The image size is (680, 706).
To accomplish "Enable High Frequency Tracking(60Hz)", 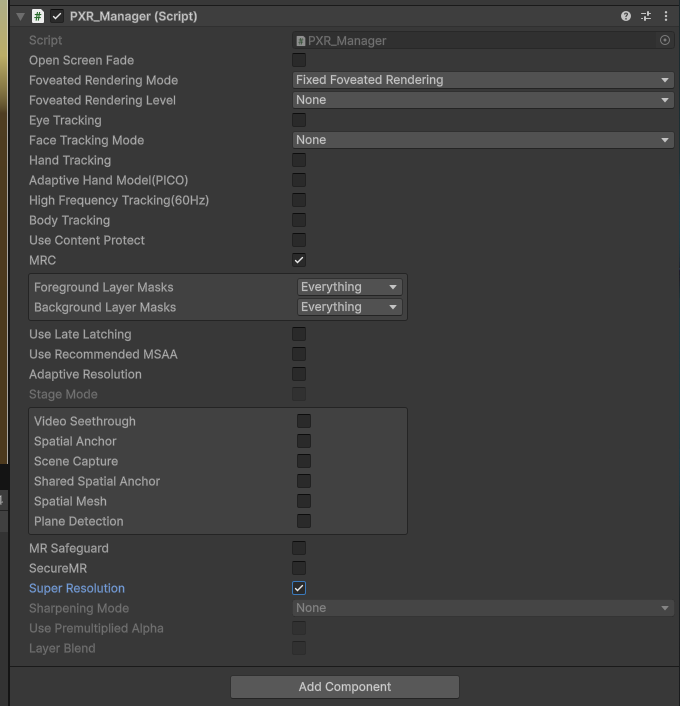I will (299, 200).
